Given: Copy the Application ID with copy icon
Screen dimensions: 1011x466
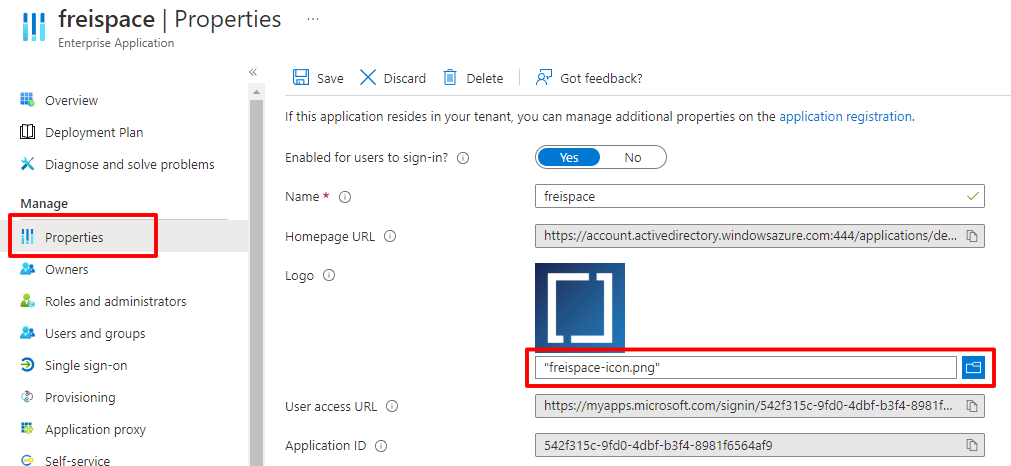Looking at the screenshot, I should (972, 445).
